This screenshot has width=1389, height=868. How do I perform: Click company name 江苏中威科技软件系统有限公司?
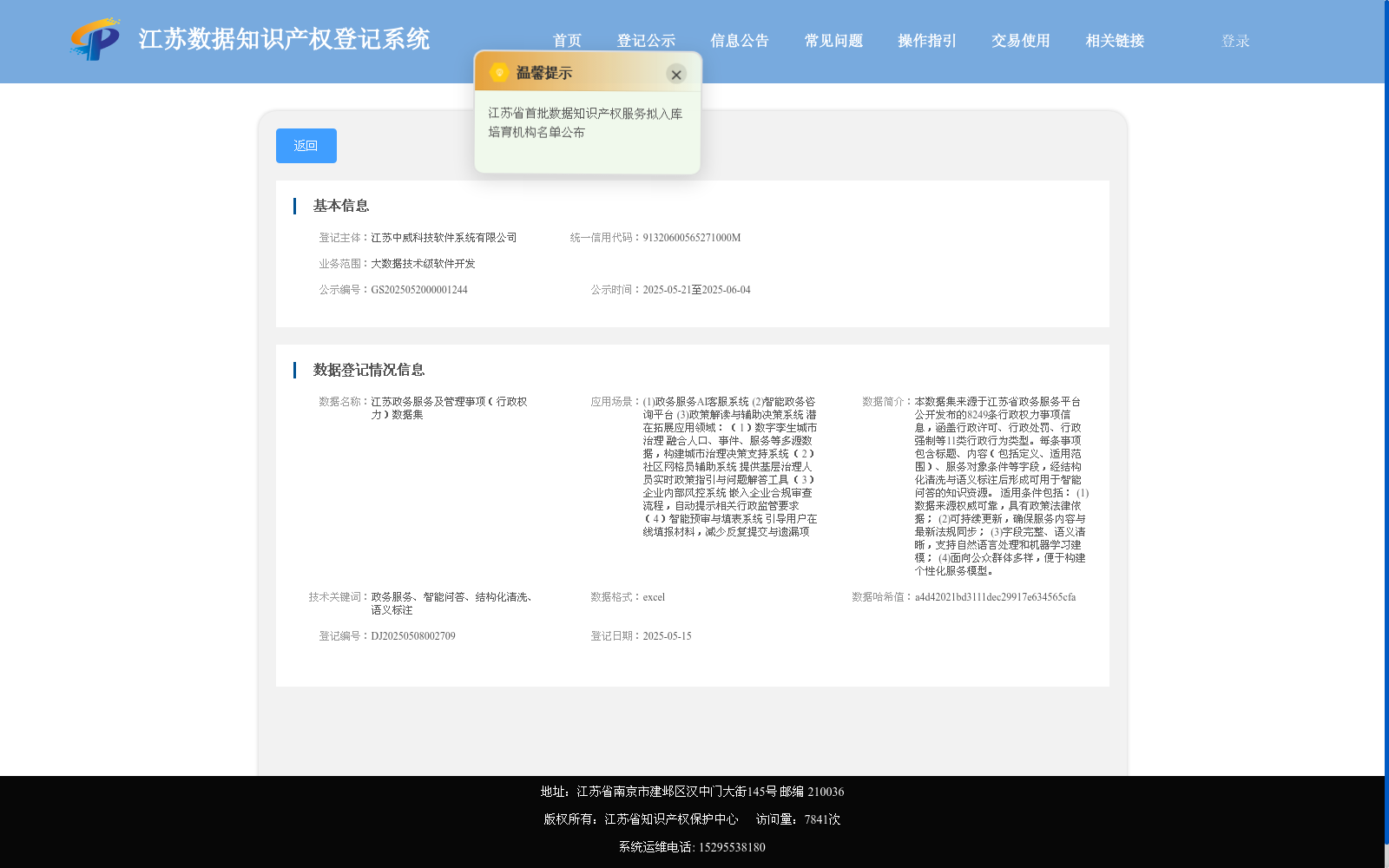pyautogui.click(x=444, y=238)
